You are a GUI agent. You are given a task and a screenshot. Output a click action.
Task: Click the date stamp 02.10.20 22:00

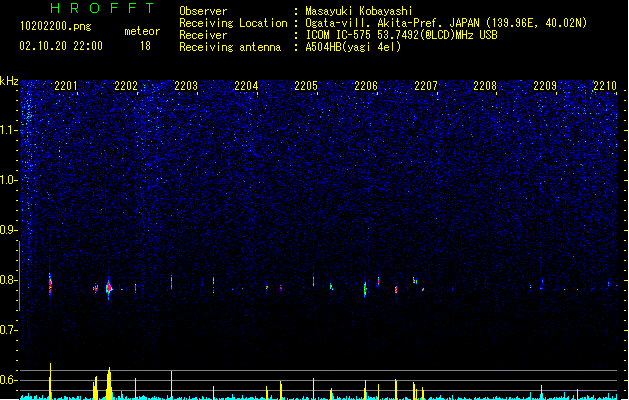click(61, 46)
